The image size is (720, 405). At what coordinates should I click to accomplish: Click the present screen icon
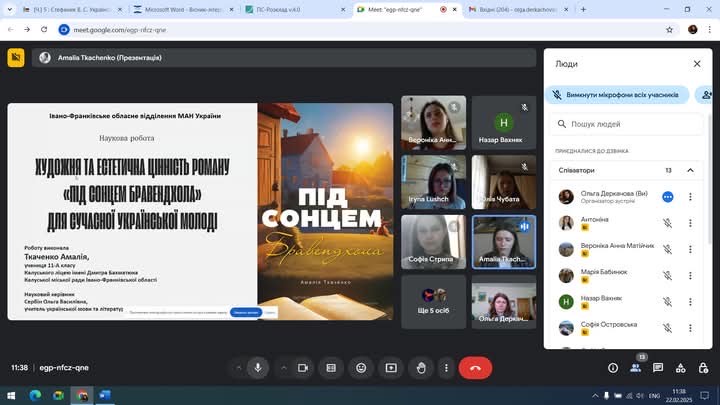(x=391, y=367)
